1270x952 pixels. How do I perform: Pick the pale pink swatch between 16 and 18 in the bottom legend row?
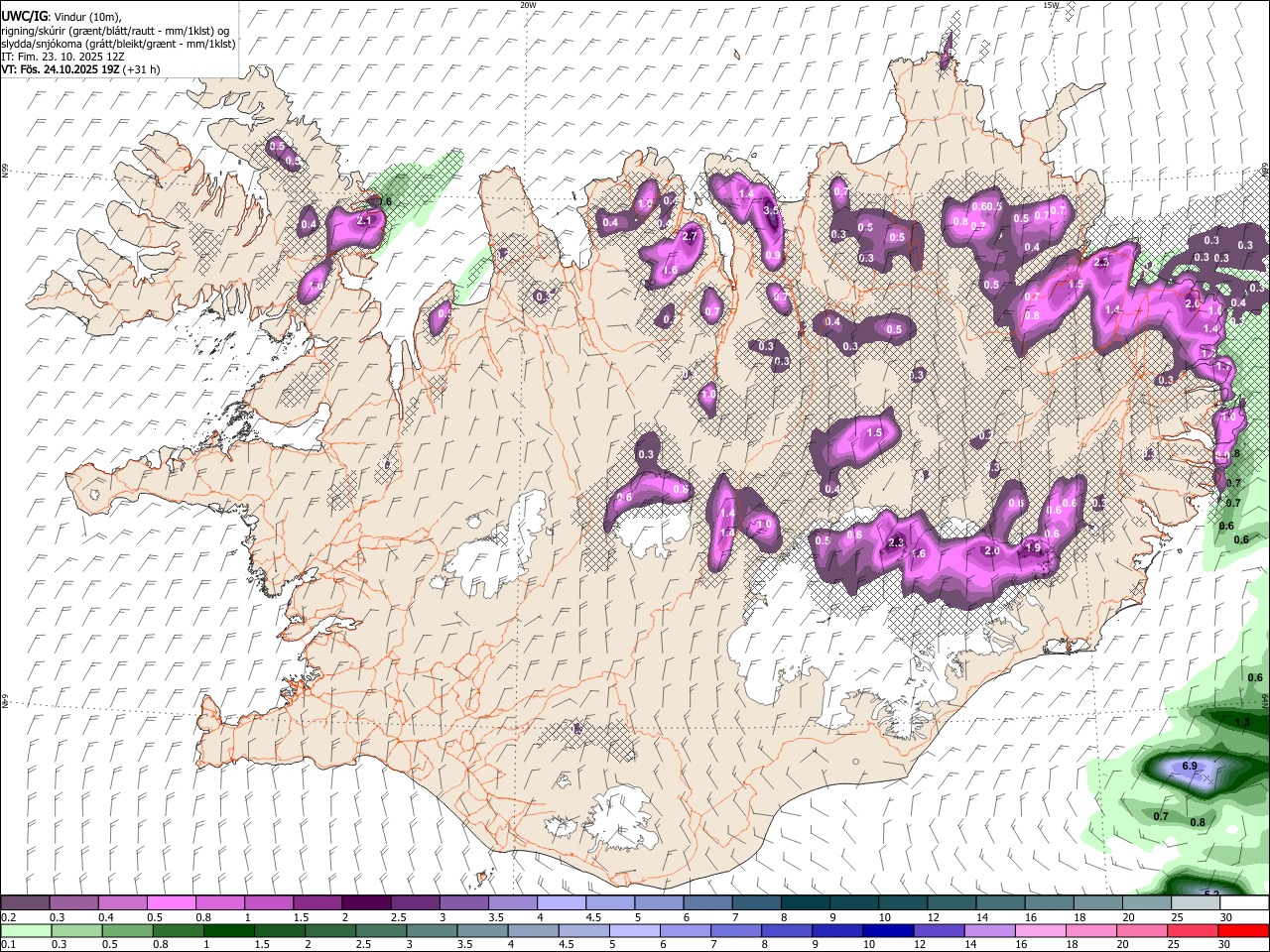[1040, 931]
